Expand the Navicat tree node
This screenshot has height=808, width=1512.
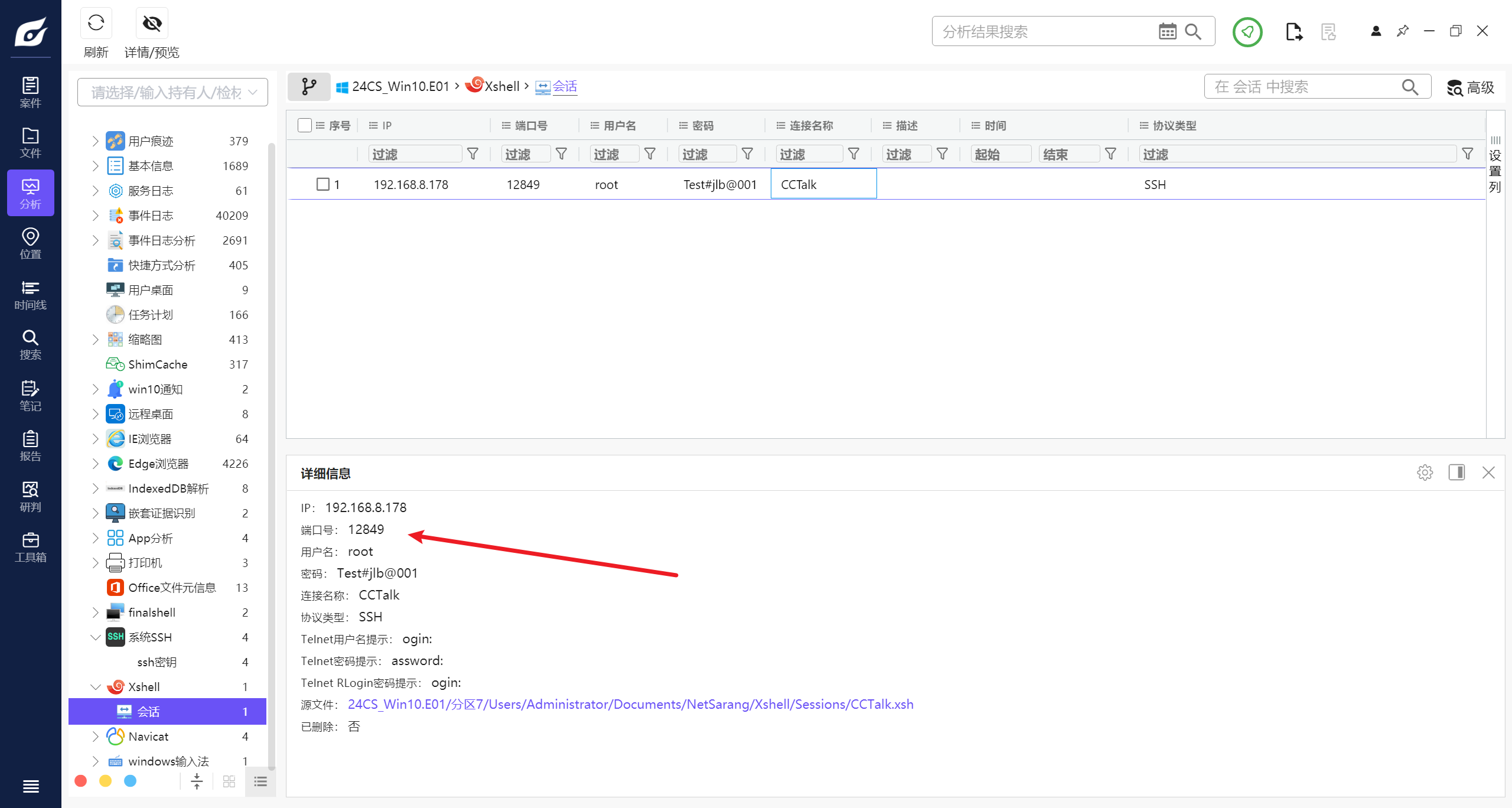(95, 737)
